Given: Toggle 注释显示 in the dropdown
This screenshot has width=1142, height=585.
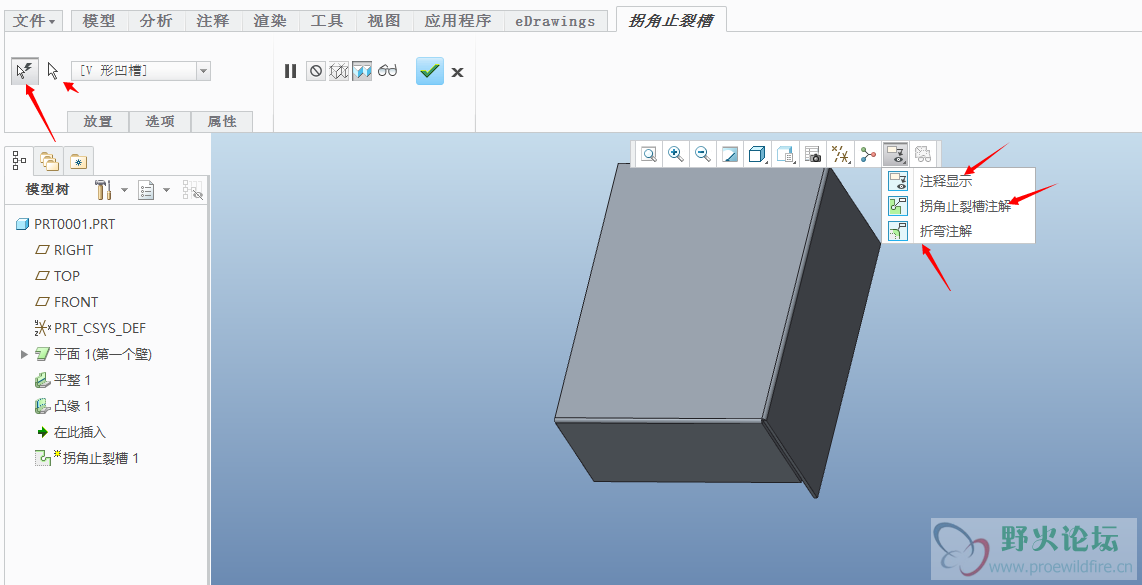Looking at the screenshot, I should [958, 181].
